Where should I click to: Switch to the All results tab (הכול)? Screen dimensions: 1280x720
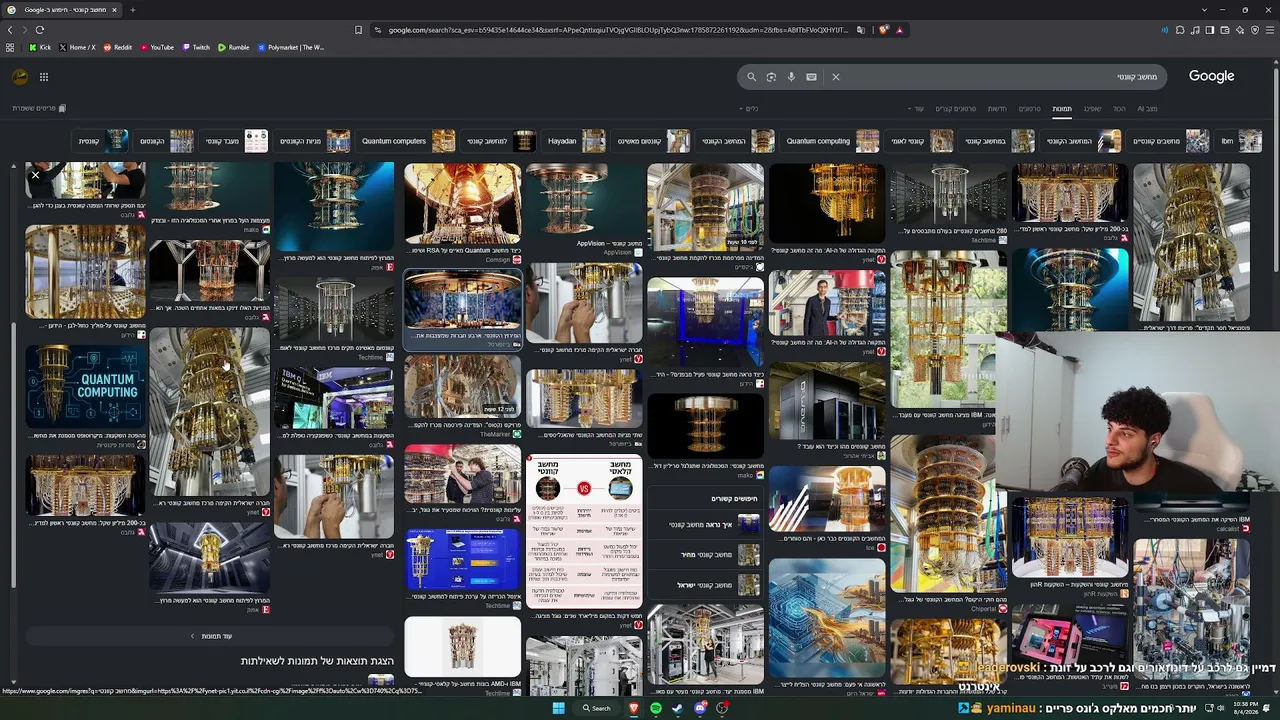pos(1119,108)
